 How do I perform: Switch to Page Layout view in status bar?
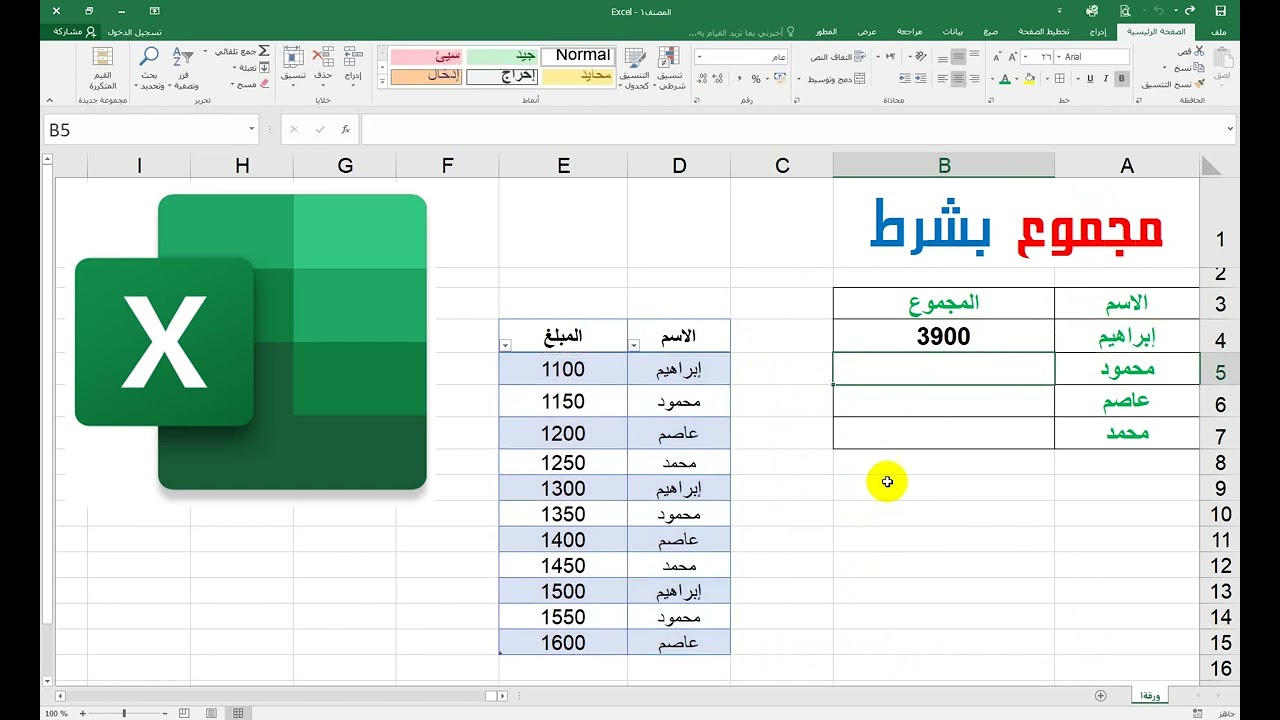click(211, 713)
